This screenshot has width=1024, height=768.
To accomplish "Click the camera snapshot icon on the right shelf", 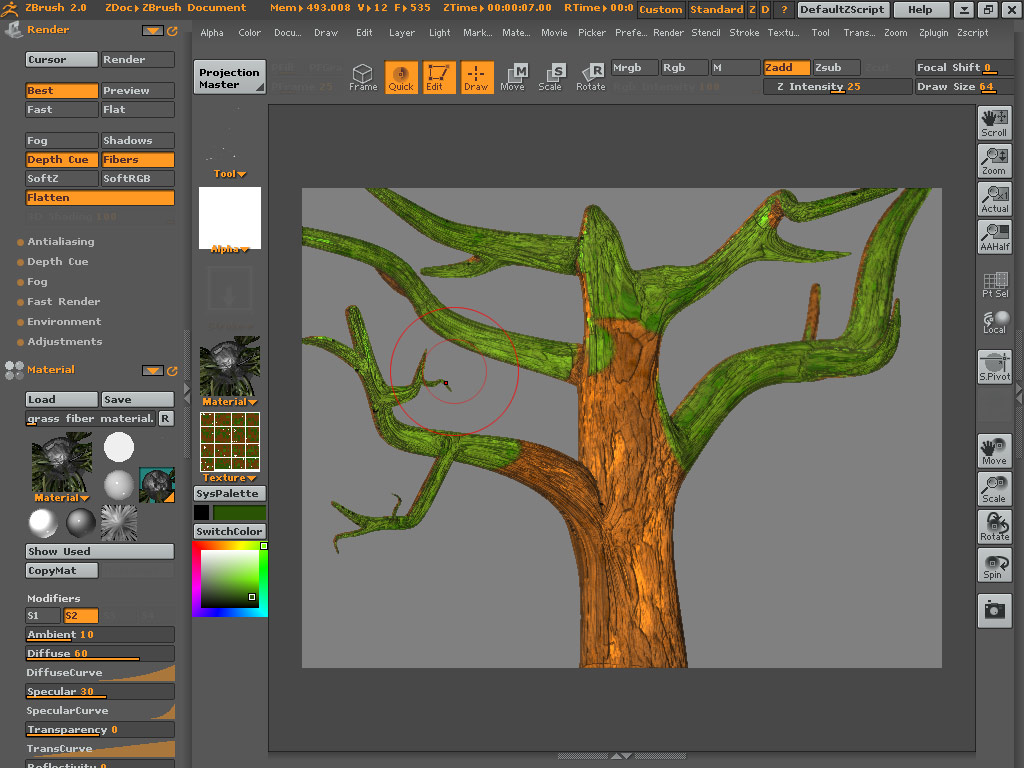I will (994, 610).
